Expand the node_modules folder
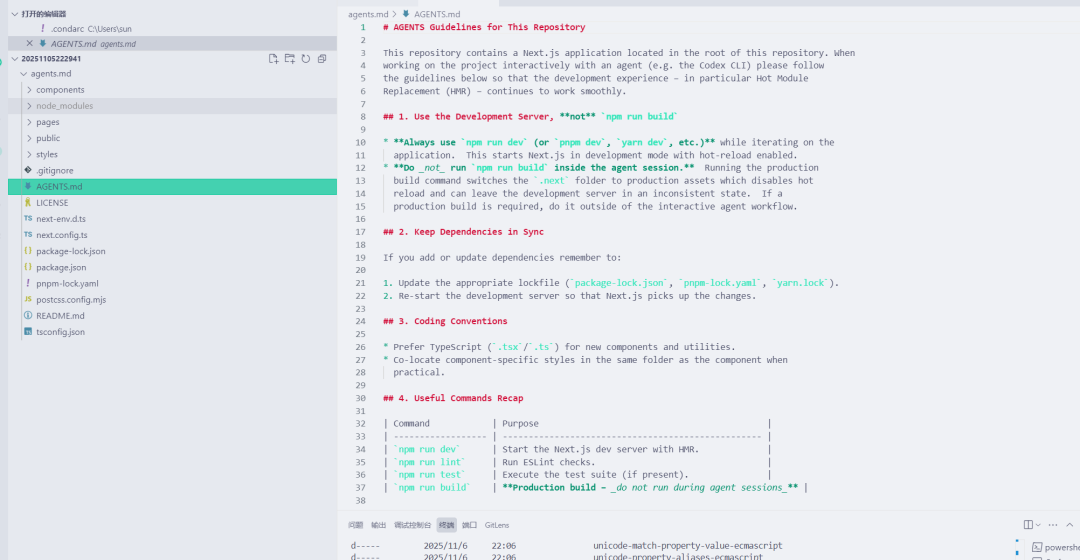 point(29,106)
